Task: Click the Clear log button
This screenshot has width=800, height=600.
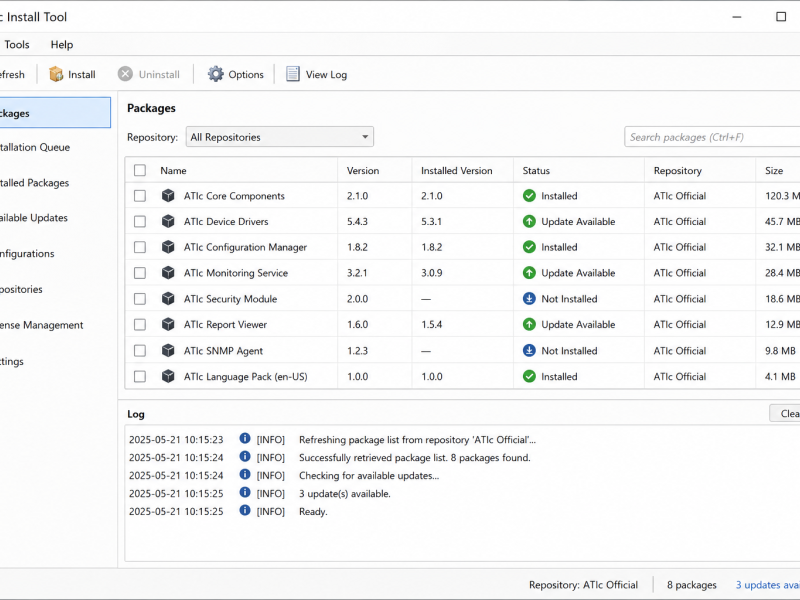Action: [x=785, y=413]
